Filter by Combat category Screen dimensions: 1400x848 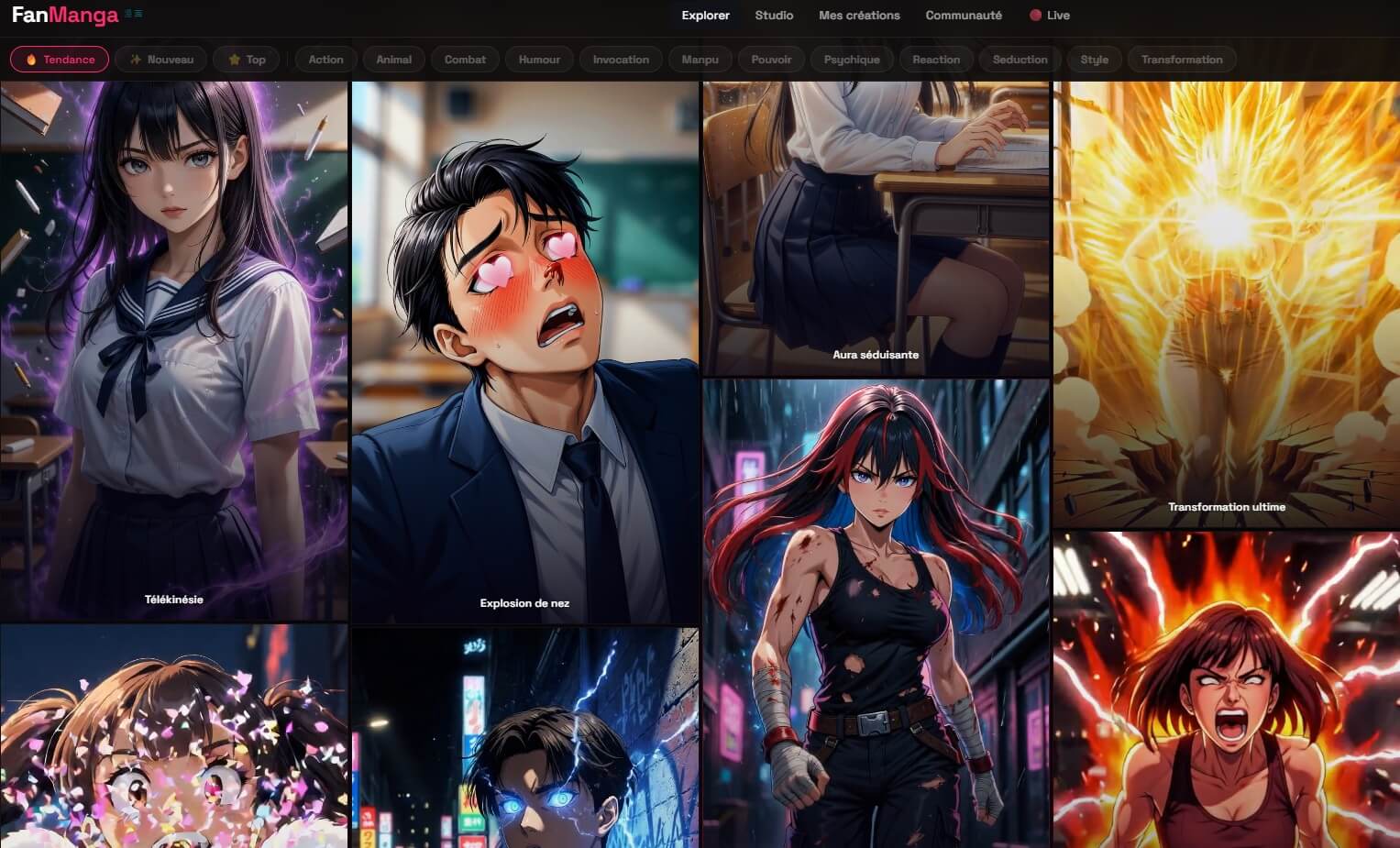click(x=465, y=60)
